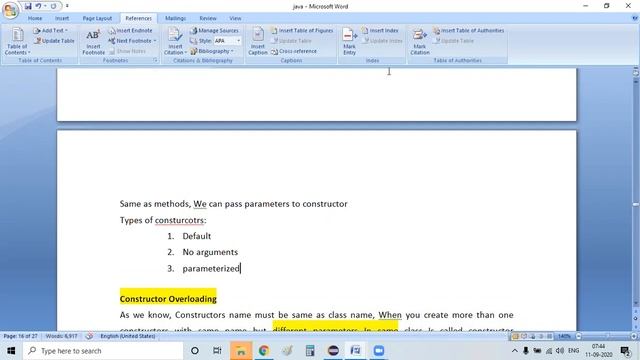The height and width of the screenshot is (360, 640).
Task: Click Insert Table of Authorities
Action: [x=469, y=31]
